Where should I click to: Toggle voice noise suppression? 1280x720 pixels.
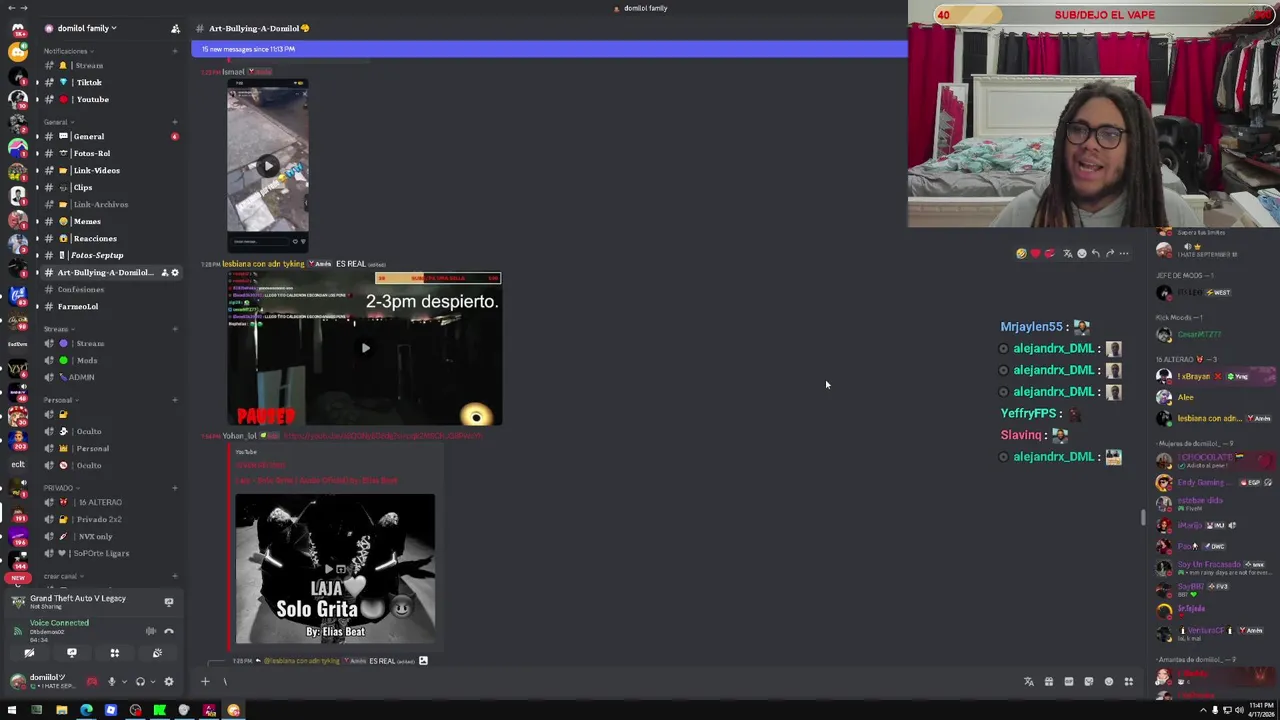tap(151, 631)
